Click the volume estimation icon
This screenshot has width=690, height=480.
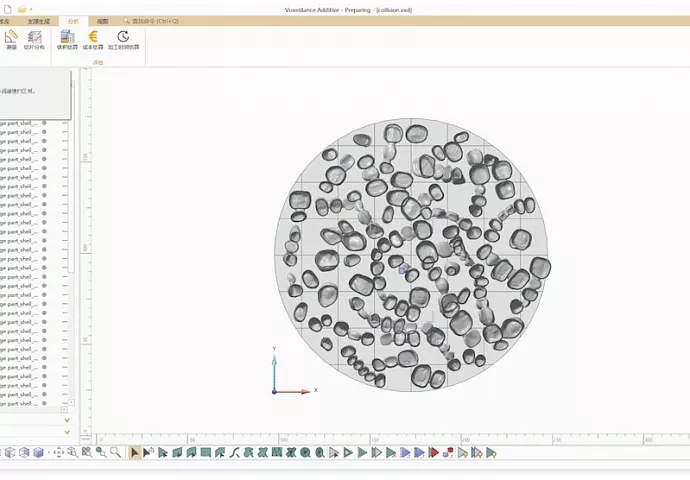(x=67, y=39)
